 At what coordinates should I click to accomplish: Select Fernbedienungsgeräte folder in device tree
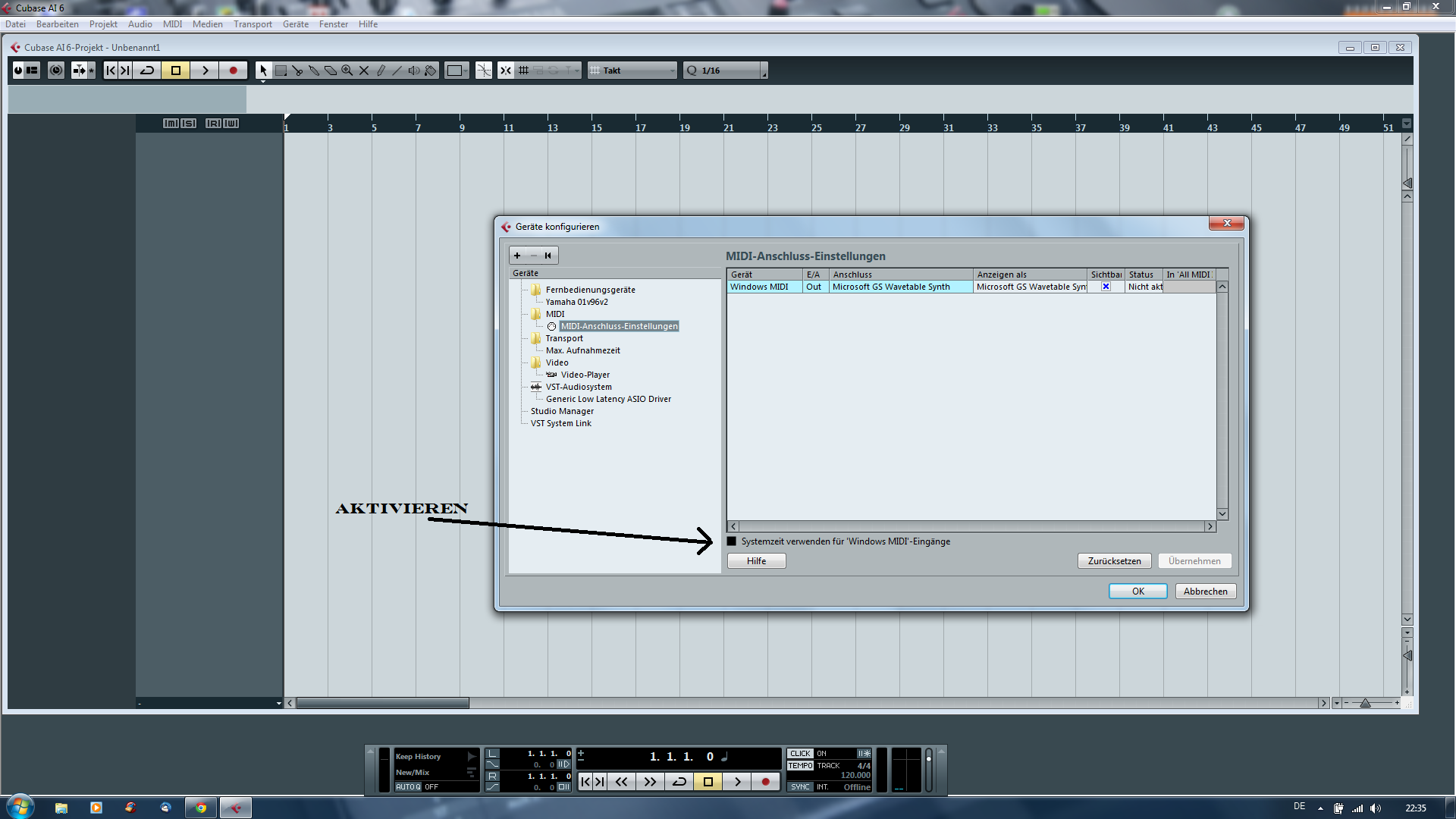coord(590,290)
